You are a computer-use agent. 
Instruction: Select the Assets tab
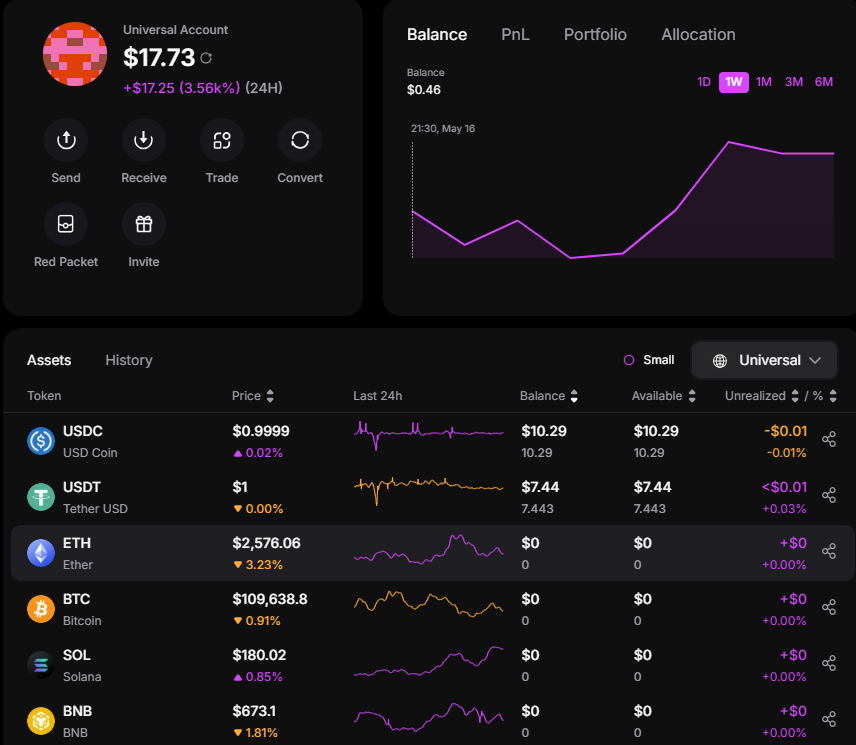49,360
